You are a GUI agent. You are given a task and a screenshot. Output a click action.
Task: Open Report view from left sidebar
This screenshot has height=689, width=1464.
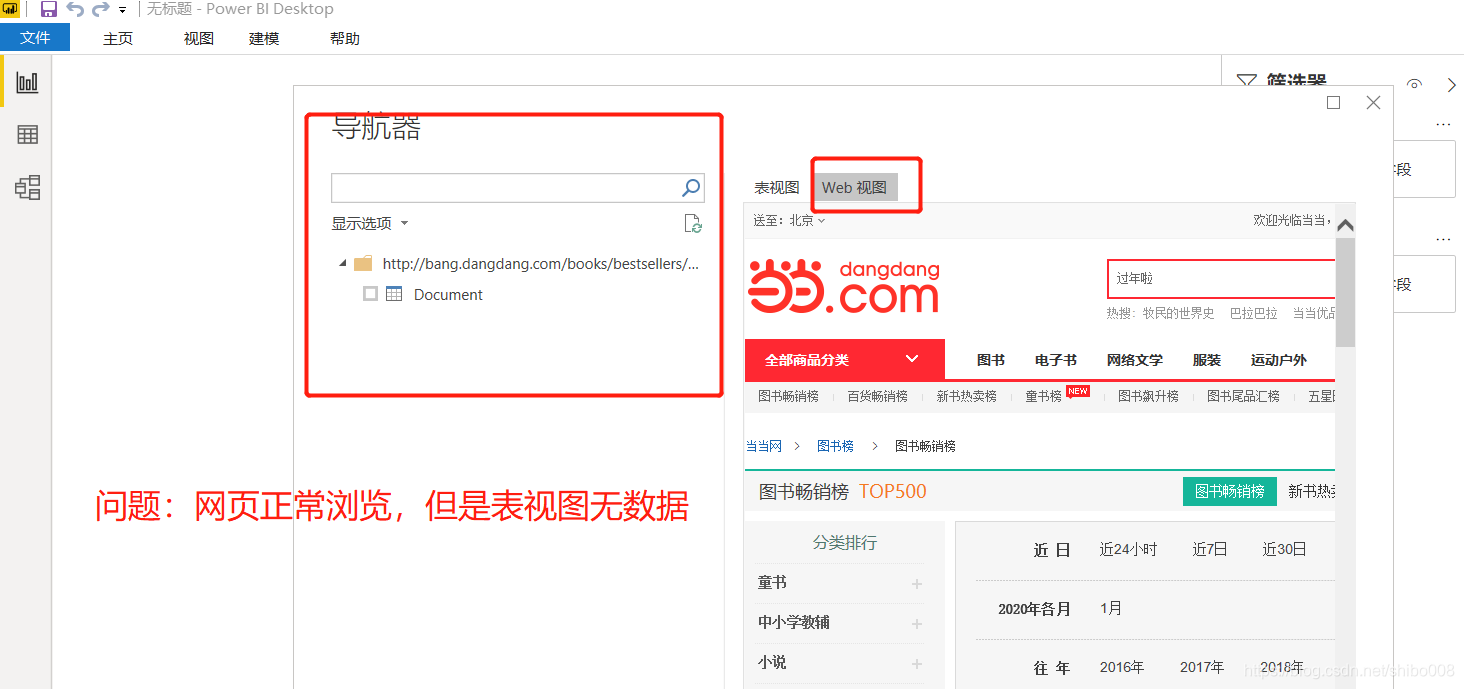[27, 83]
